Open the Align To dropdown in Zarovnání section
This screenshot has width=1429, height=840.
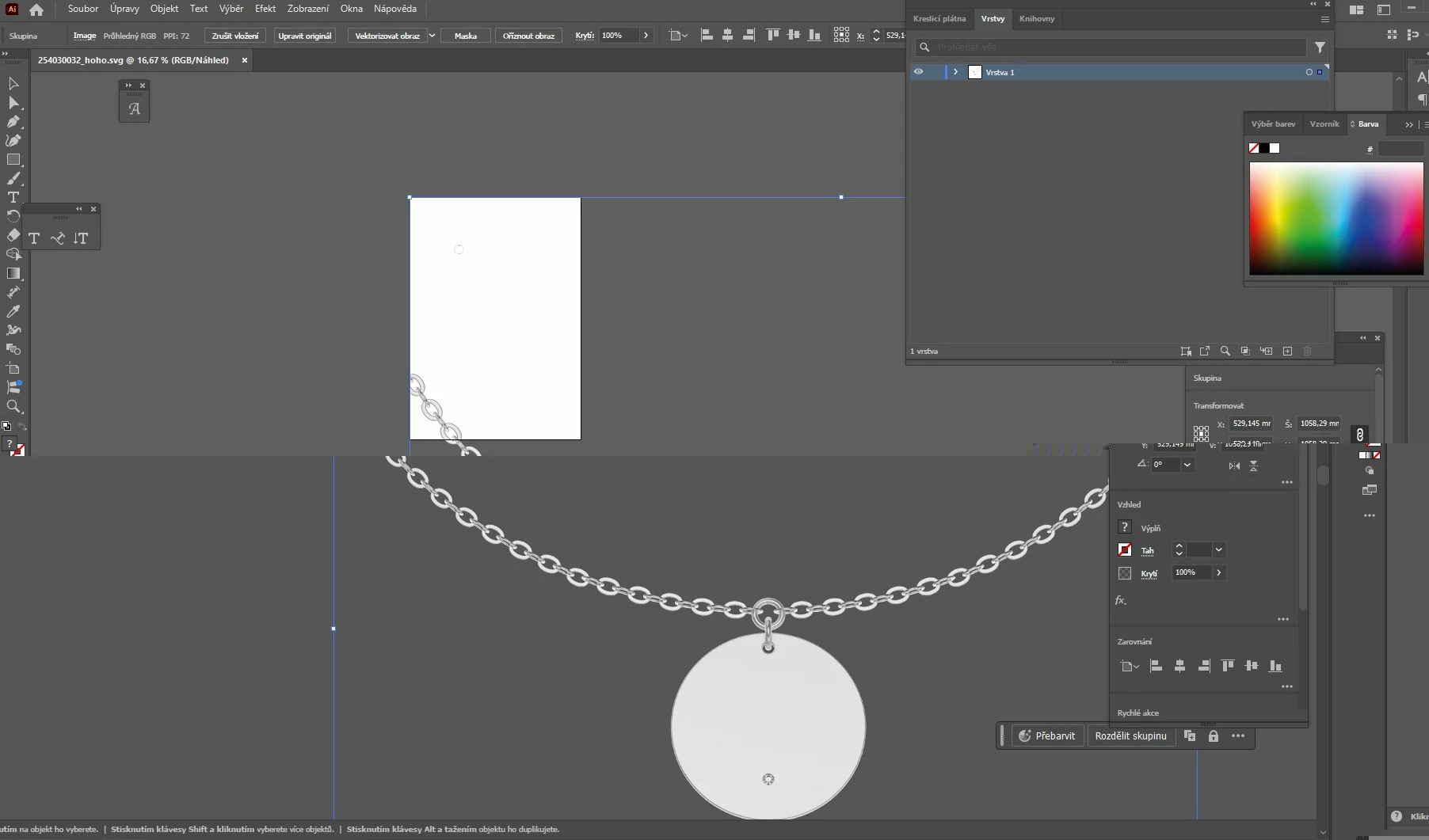(x=1130, y=667)
